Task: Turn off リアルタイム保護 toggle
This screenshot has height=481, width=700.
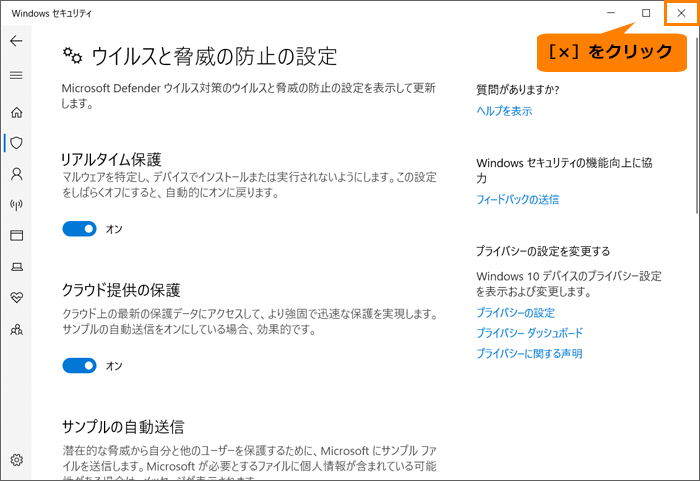Action: point(79,229)
